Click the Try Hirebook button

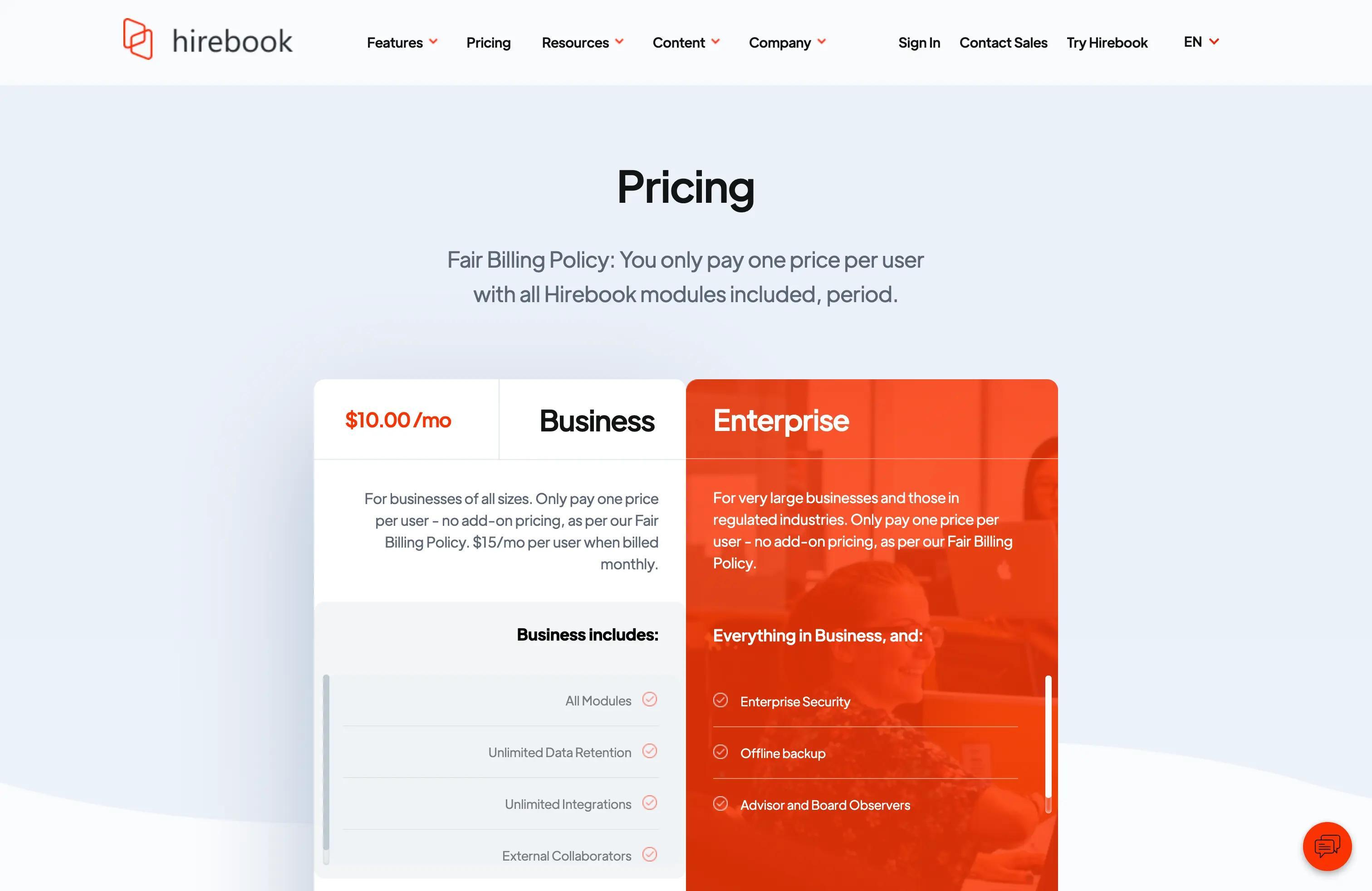click(x=1107, y=42)
